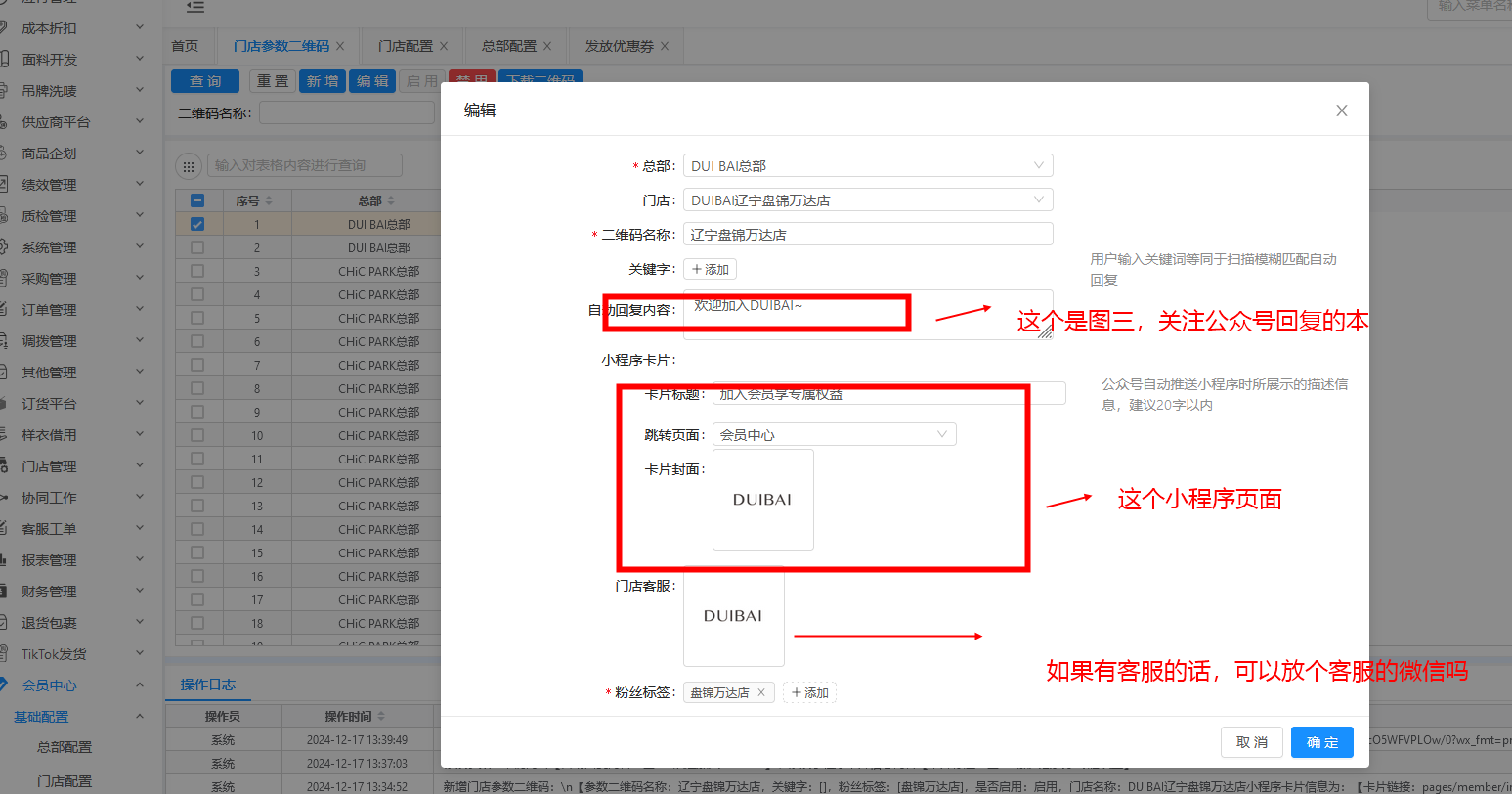Remove the 盘锦万达店 fan tag

pyautogui.click(x=761, y=692)
